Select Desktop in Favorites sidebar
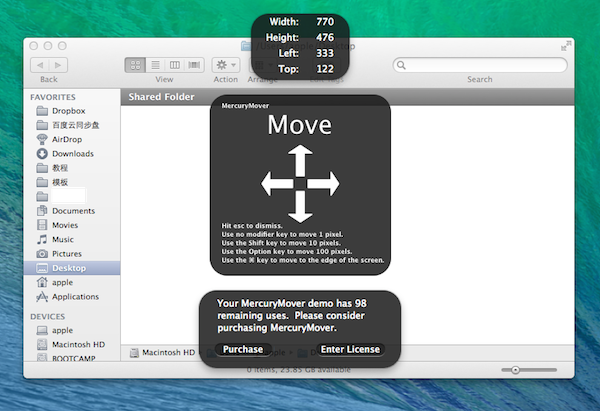This screenshot has width=600, height=411. click(72, 268)
